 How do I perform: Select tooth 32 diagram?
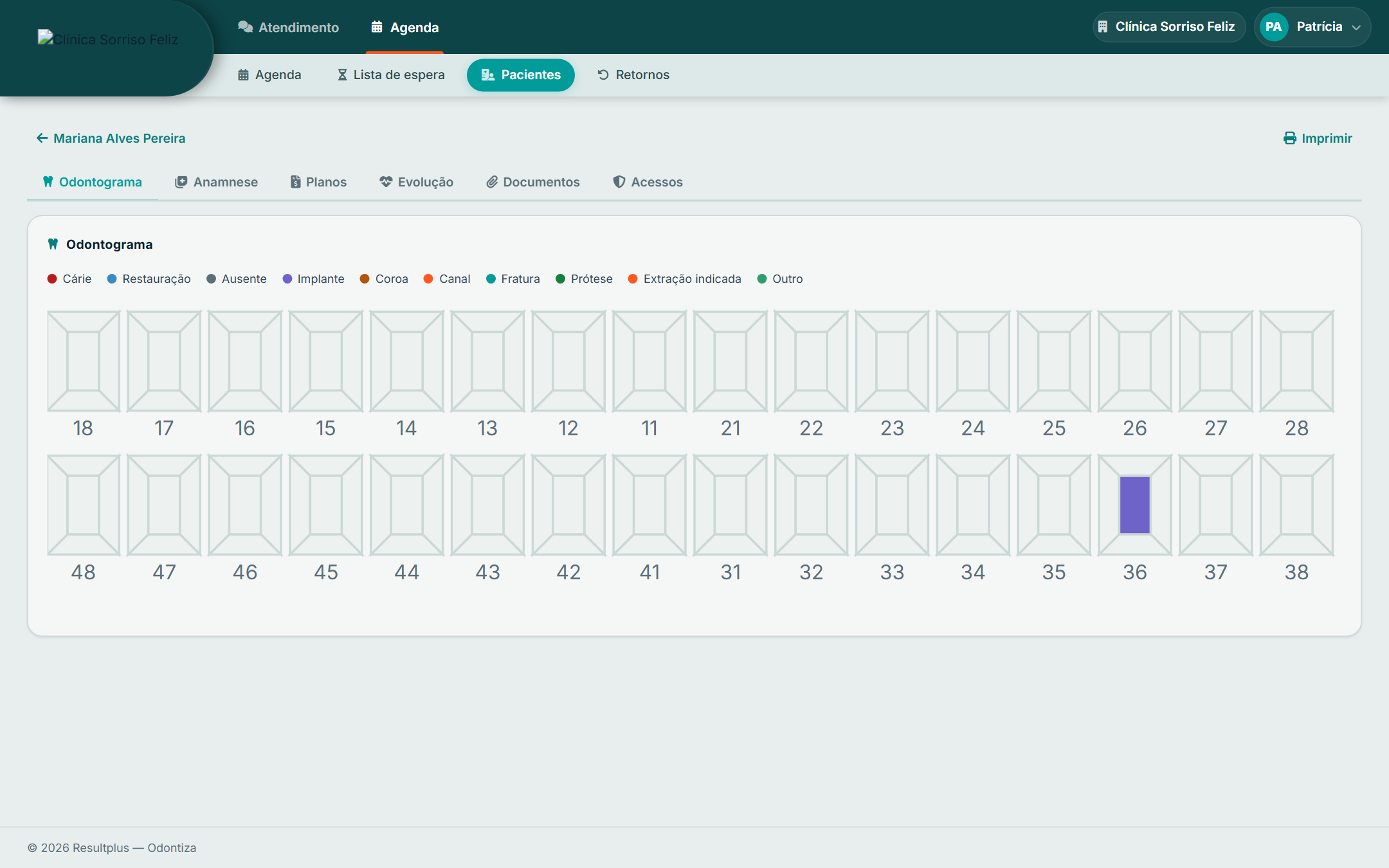click(x=812, y=505)
